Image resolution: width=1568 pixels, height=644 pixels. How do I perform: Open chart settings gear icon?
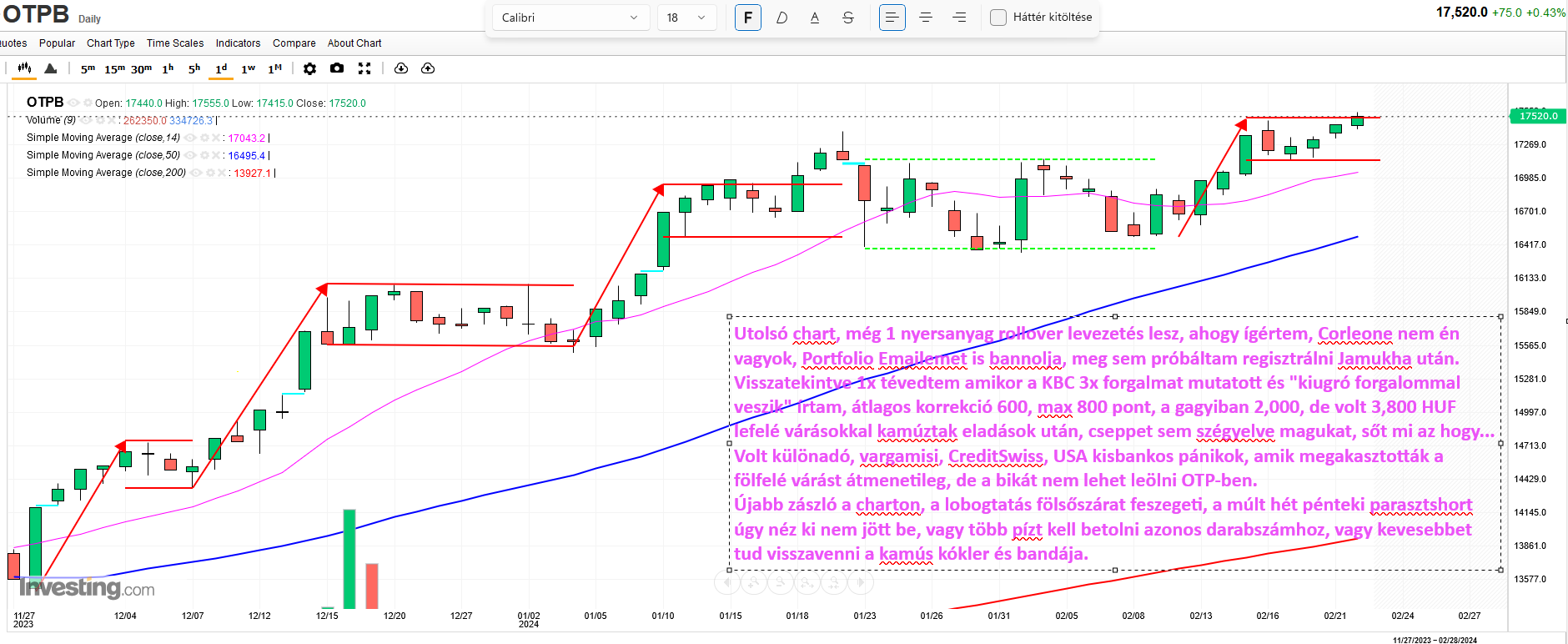(x=309, y=68)
